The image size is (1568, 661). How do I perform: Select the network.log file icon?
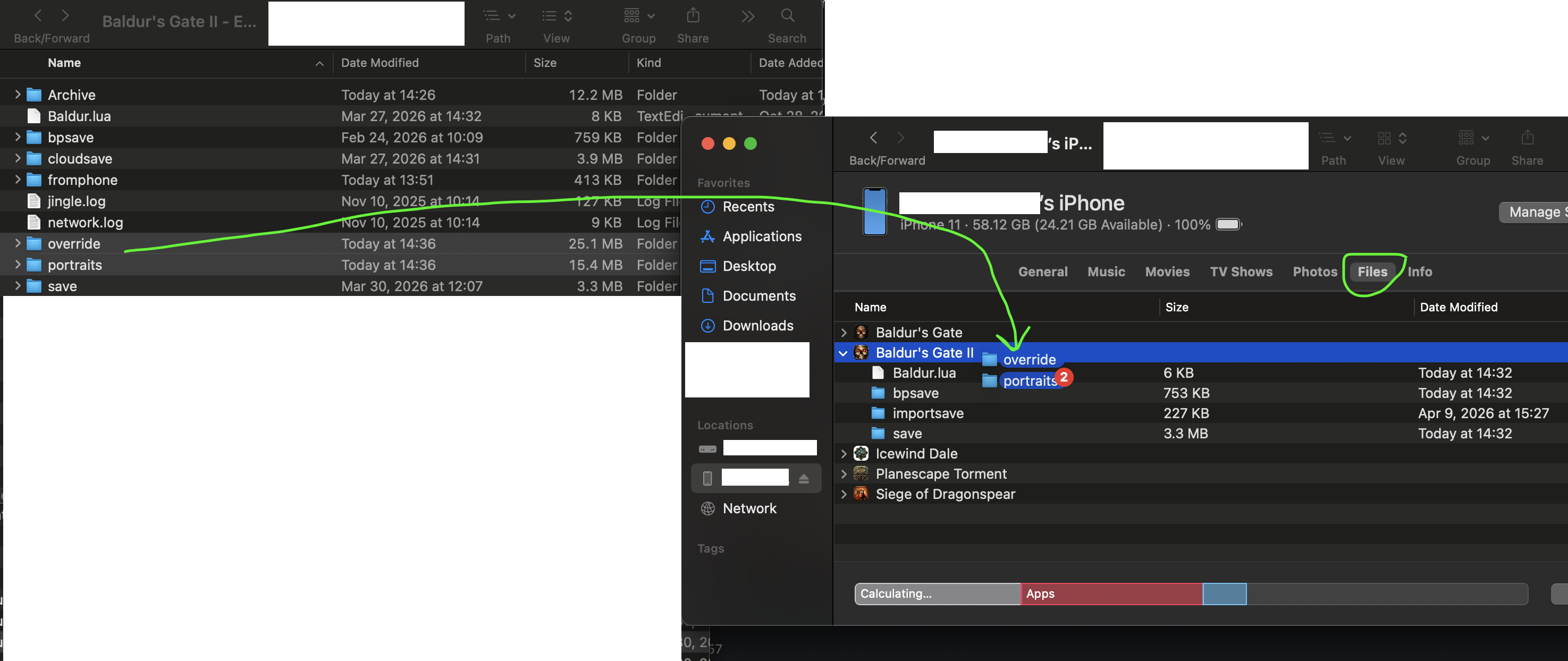coord(34,223)
